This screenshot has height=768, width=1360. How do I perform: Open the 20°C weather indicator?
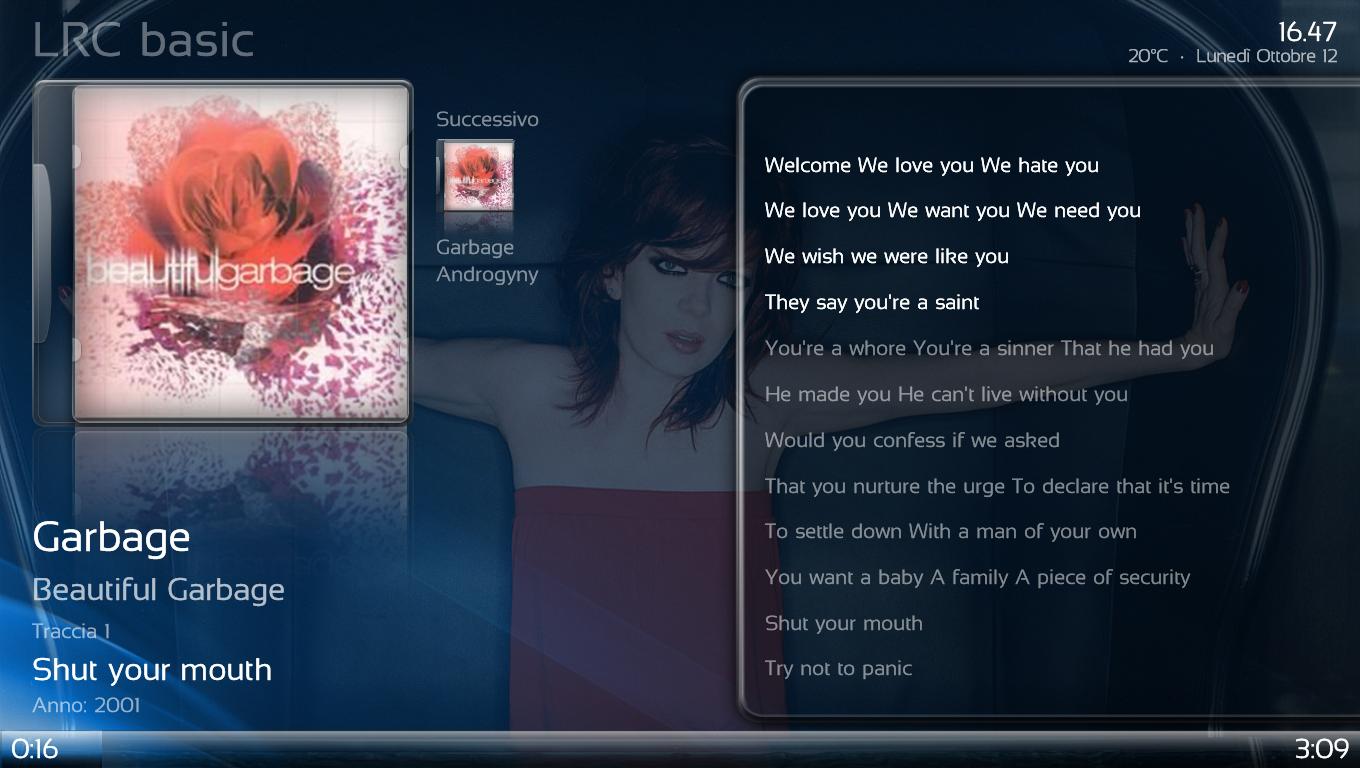click(1147, 57)
